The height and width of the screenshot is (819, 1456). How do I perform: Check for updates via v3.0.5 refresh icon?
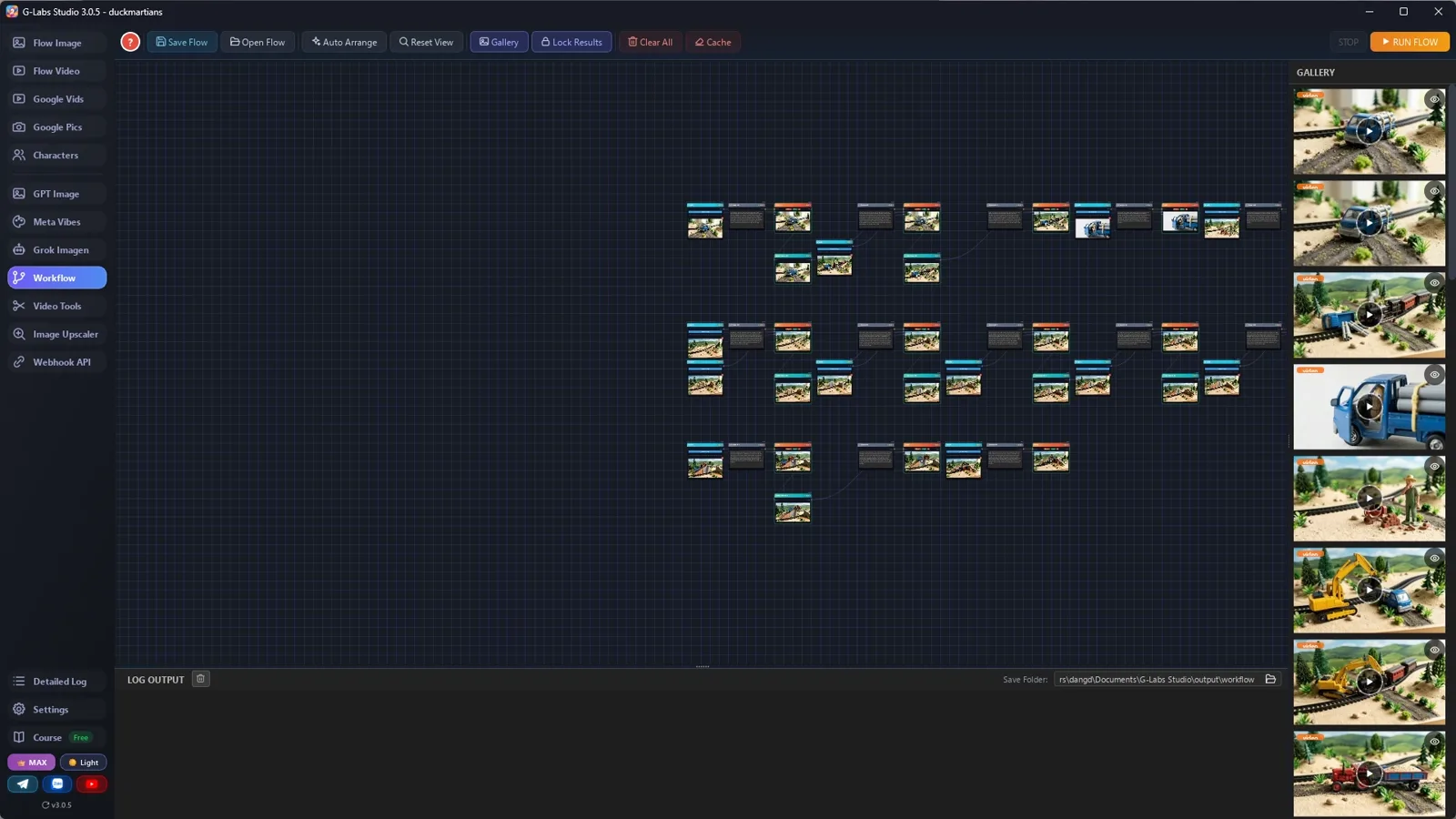coord(56,805)
